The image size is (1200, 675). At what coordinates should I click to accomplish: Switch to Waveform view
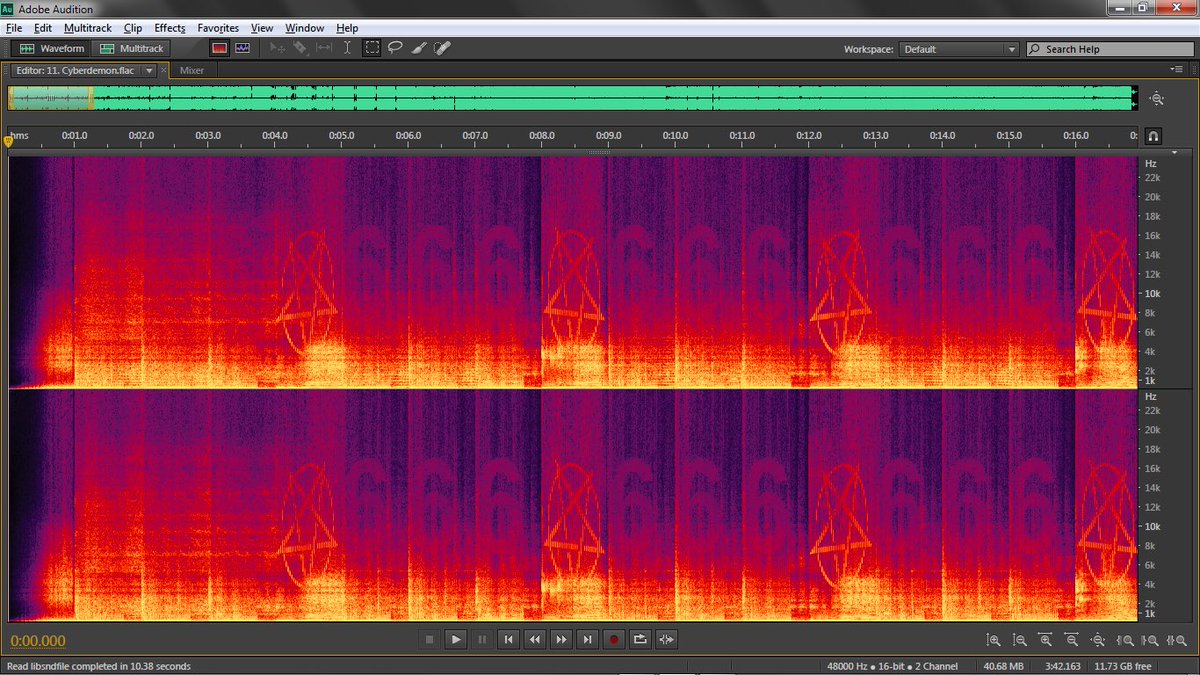click(52, 48)
